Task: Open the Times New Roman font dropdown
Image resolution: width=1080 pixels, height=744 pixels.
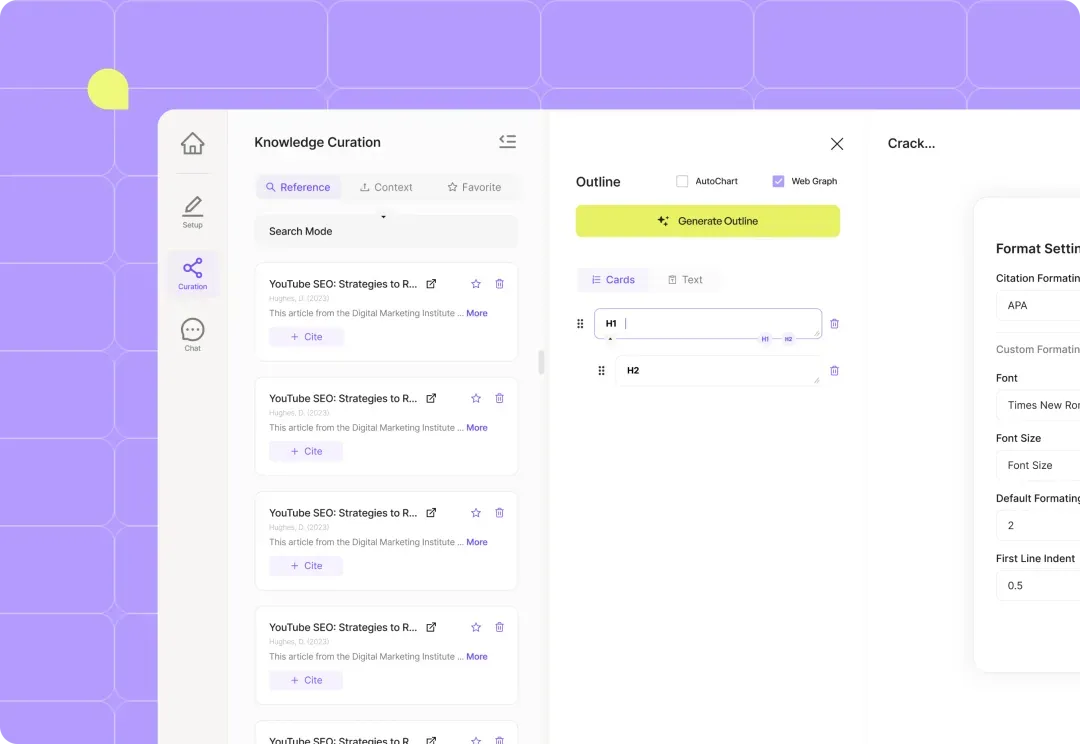Action: [1037, 405]
